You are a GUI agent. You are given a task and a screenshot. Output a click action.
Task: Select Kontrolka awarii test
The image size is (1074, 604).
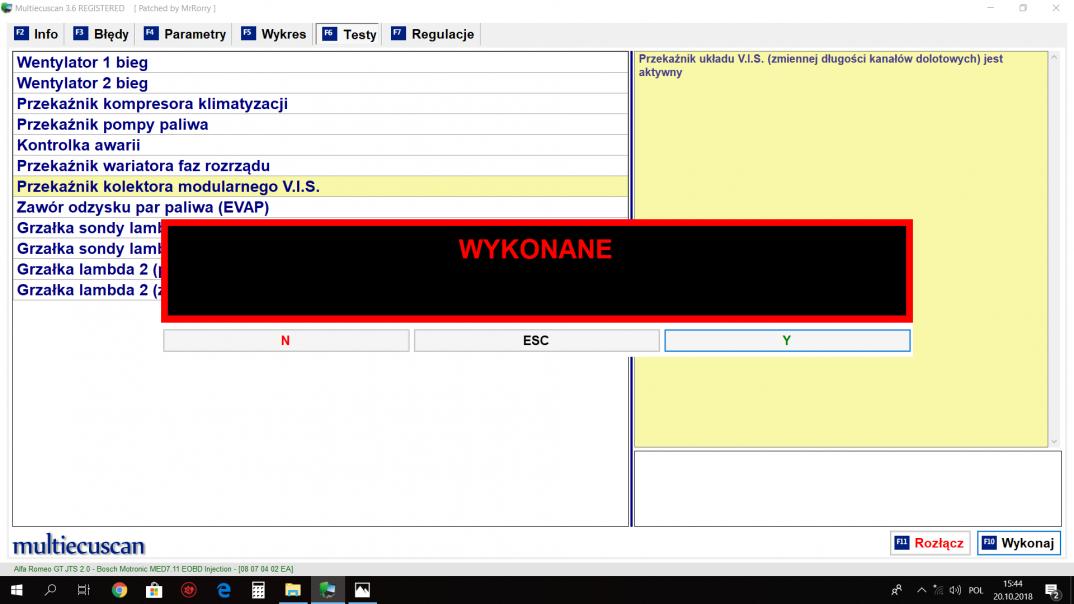(x=320, y=145)
